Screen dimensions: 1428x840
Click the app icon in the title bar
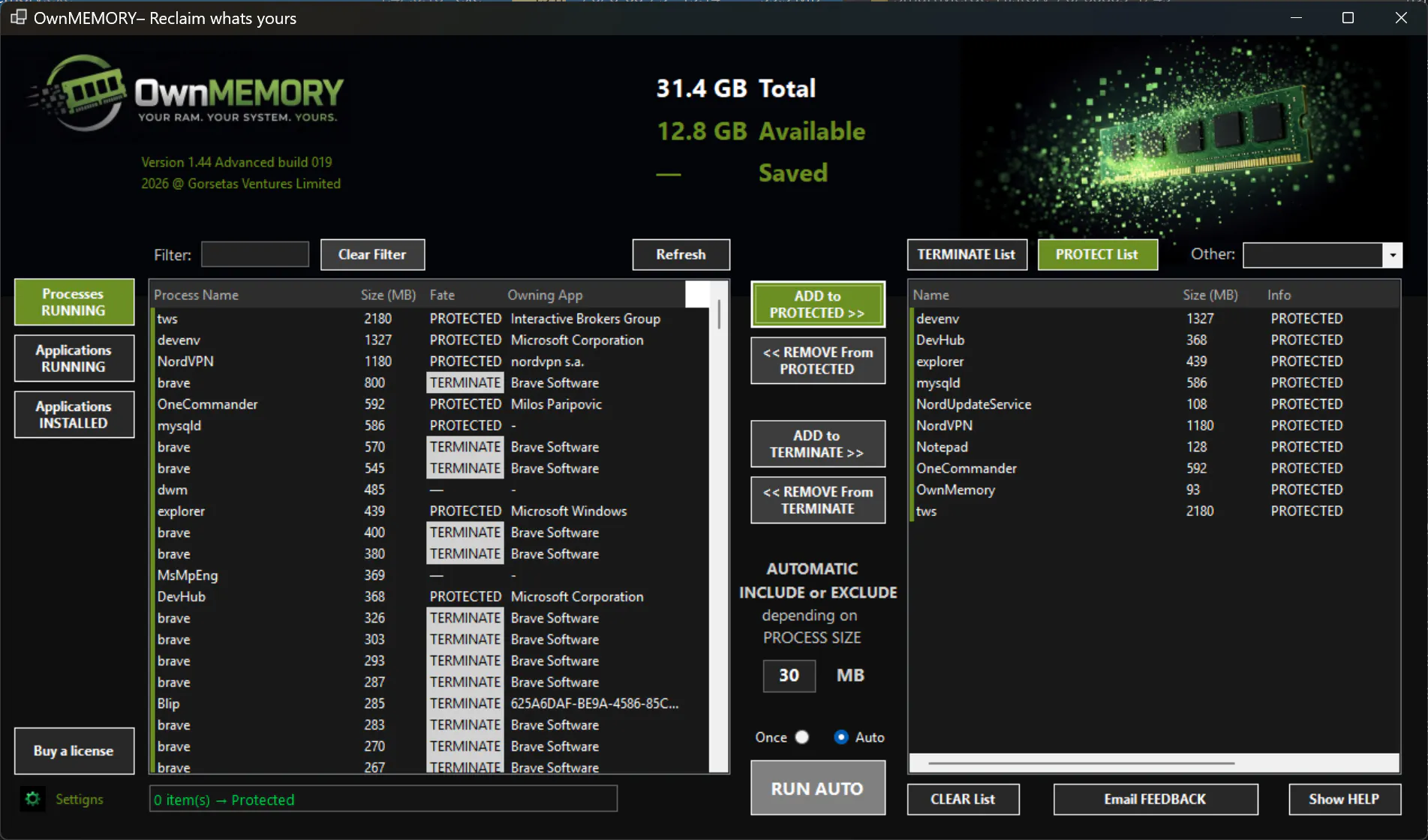[x=18, y=17]
